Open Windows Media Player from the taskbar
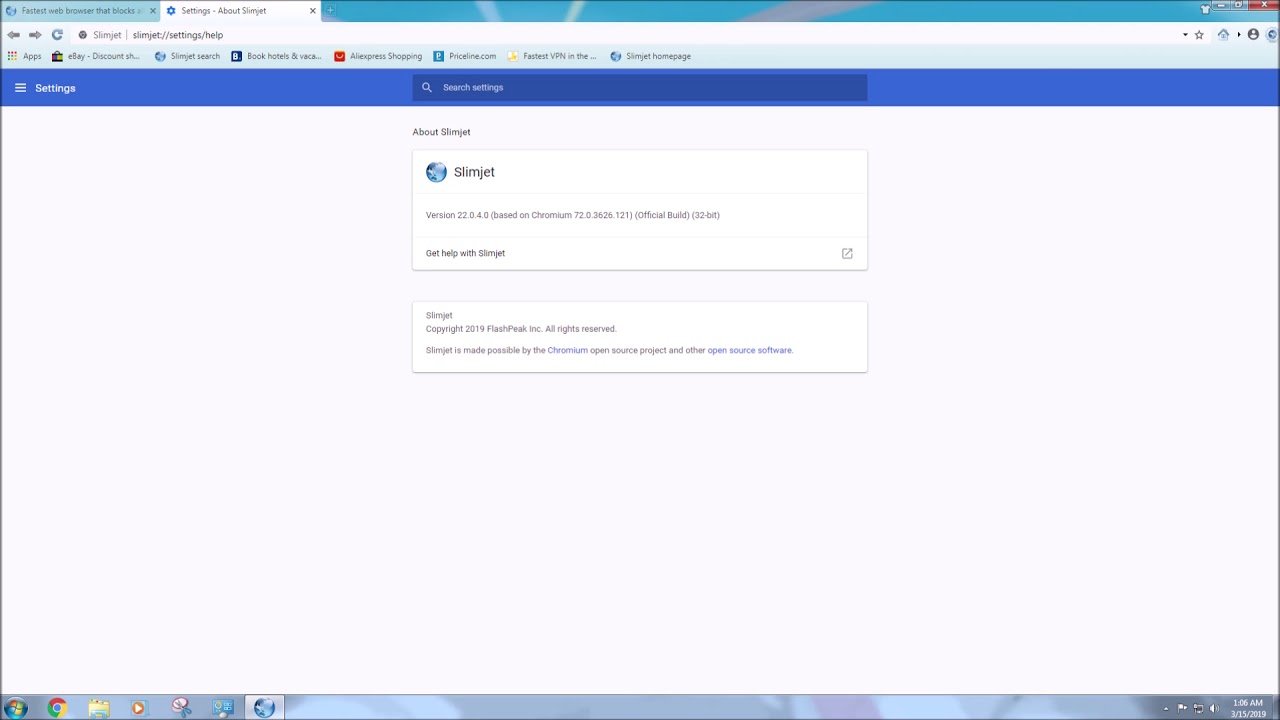Screen dimensions: 1280x720 (x=138, y=708)
